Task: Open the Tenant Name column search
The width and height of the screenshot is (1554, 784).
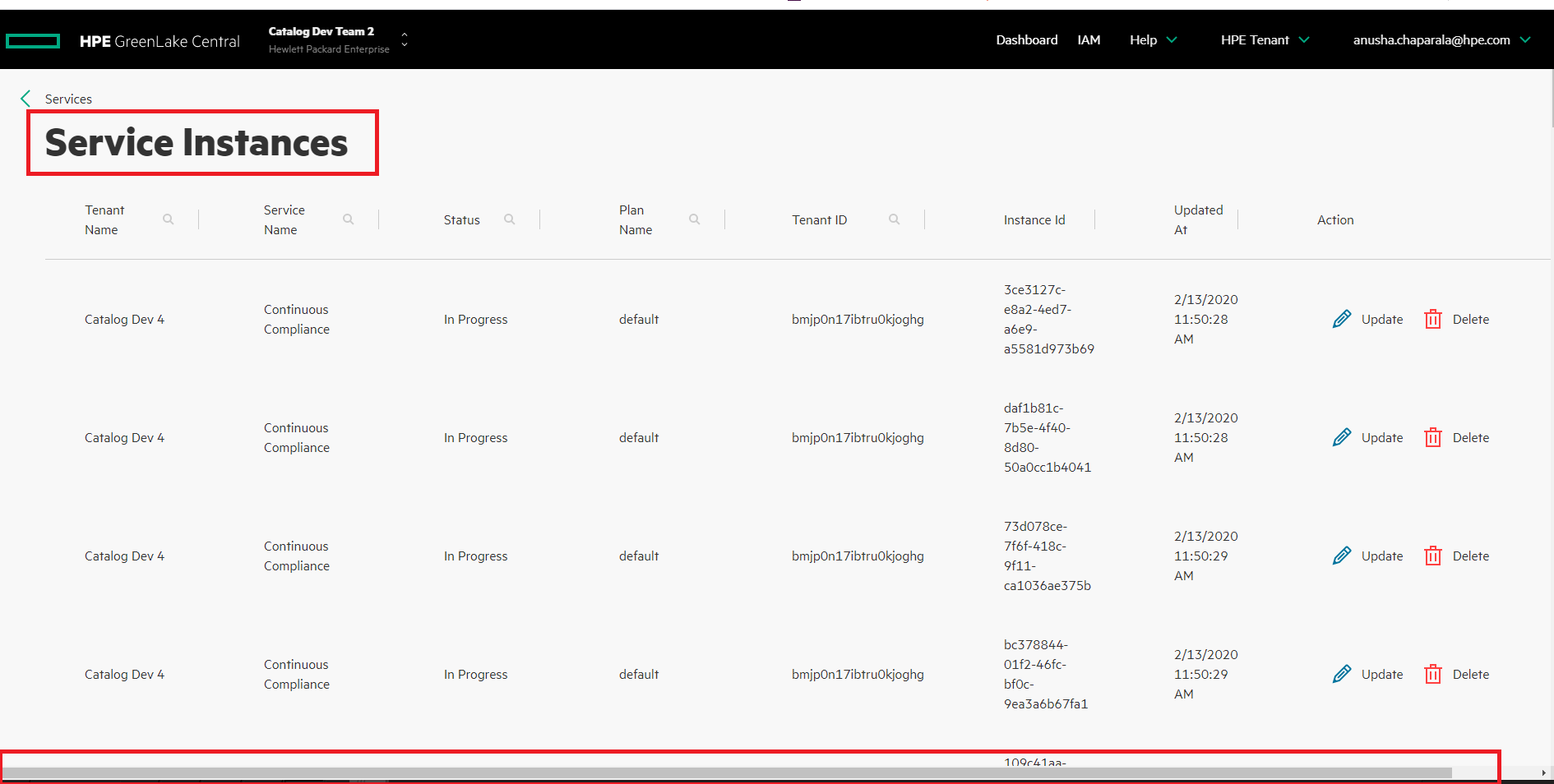Action: click(x=169, y=219)
